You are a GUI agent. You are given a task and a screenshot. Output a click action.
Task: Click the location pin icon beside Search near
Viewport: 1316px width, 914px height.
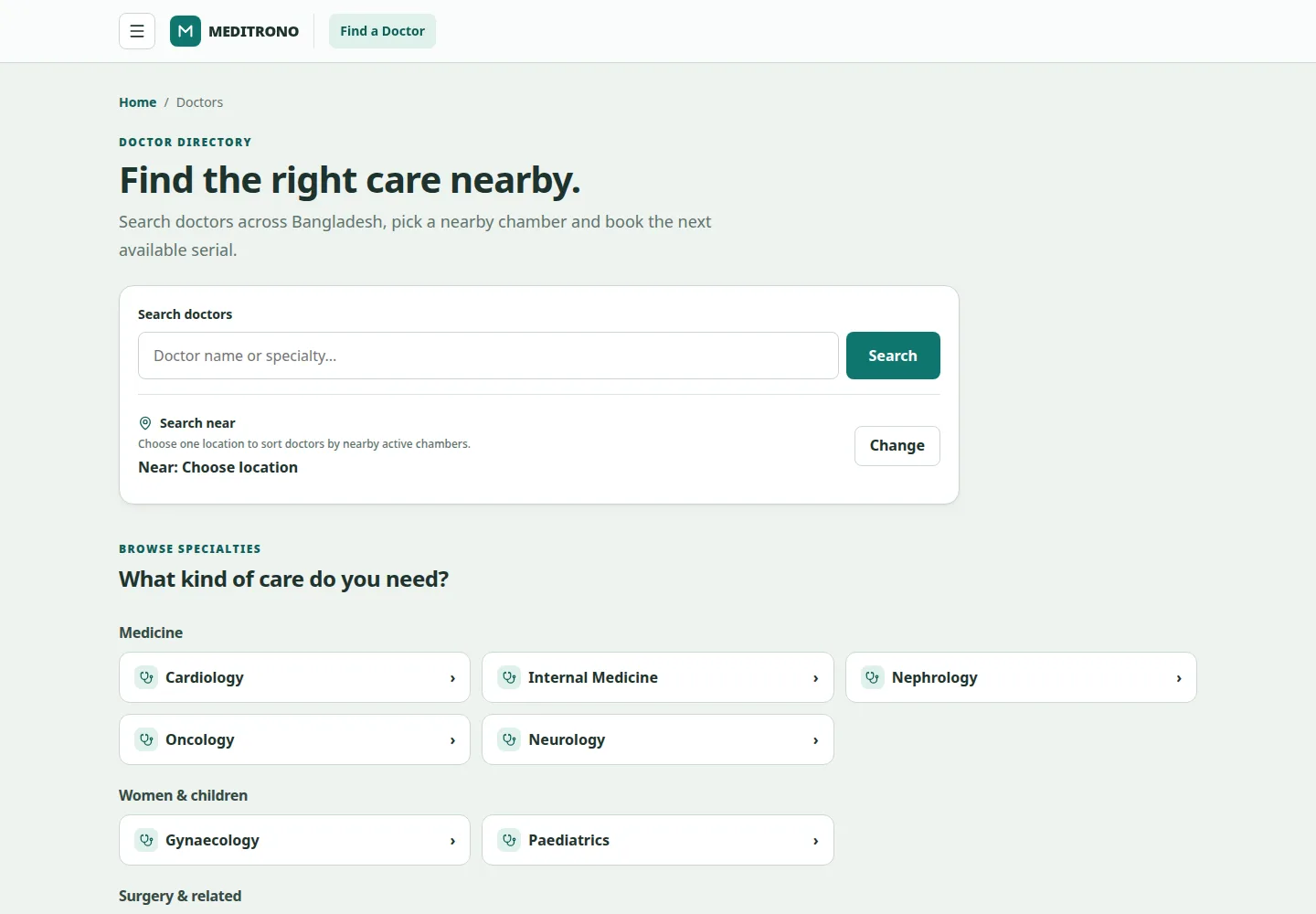click(x=144, y=423)
